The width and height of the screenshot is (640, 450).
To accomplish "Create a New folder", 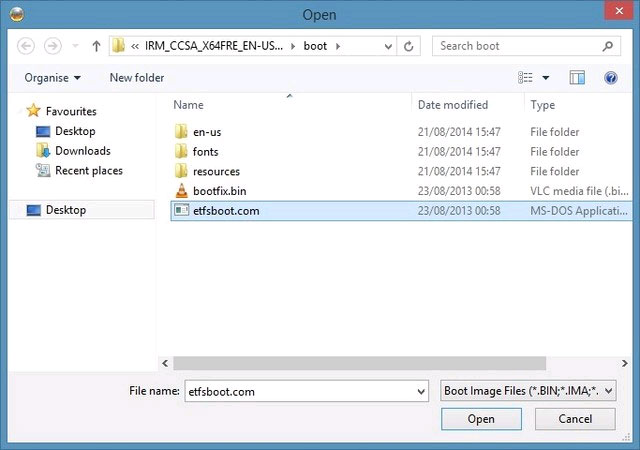I will (137, 78).
